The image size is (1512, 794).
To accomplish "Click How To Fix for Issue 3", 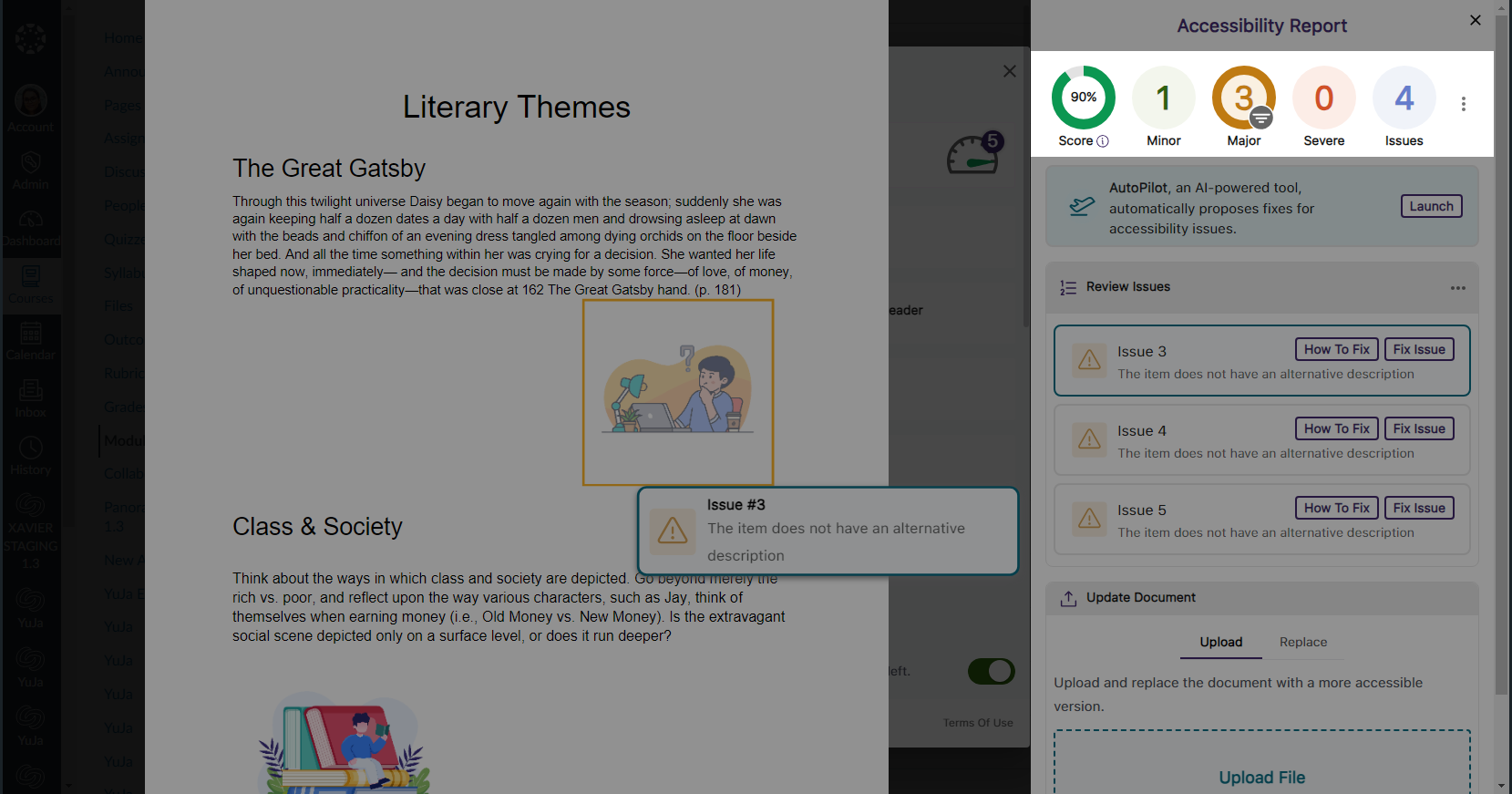I will 1336,349.
